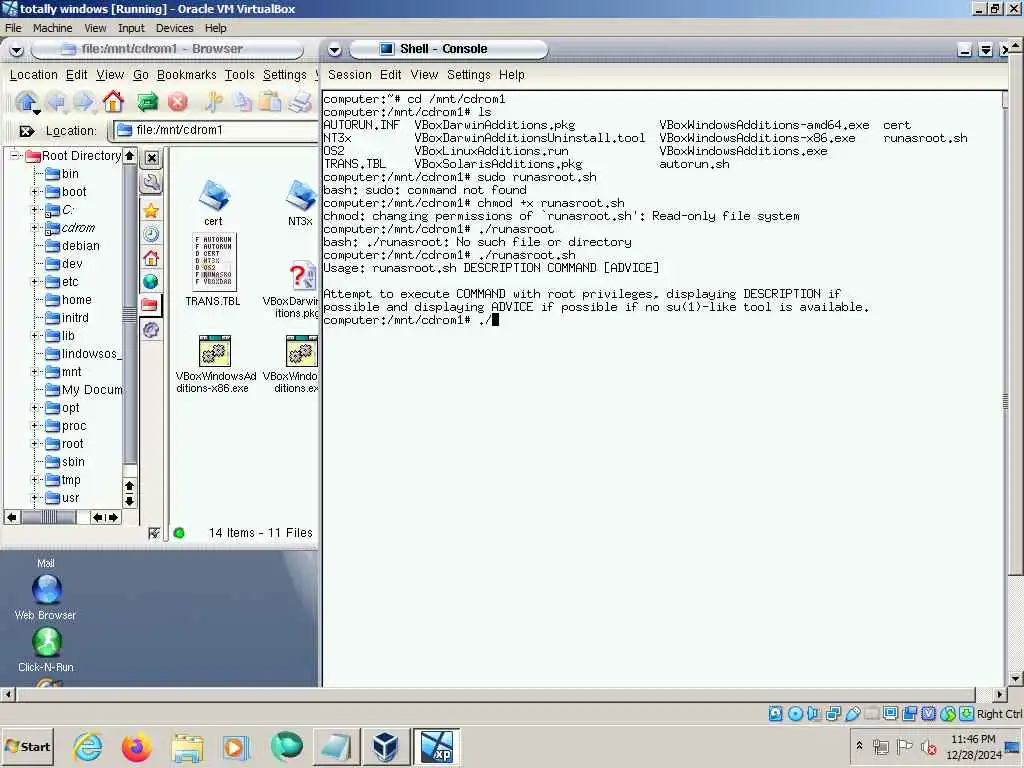Expand the cdrom tree node
The width and height of the screenshot is (1024, 768).
tap(35, 227)
